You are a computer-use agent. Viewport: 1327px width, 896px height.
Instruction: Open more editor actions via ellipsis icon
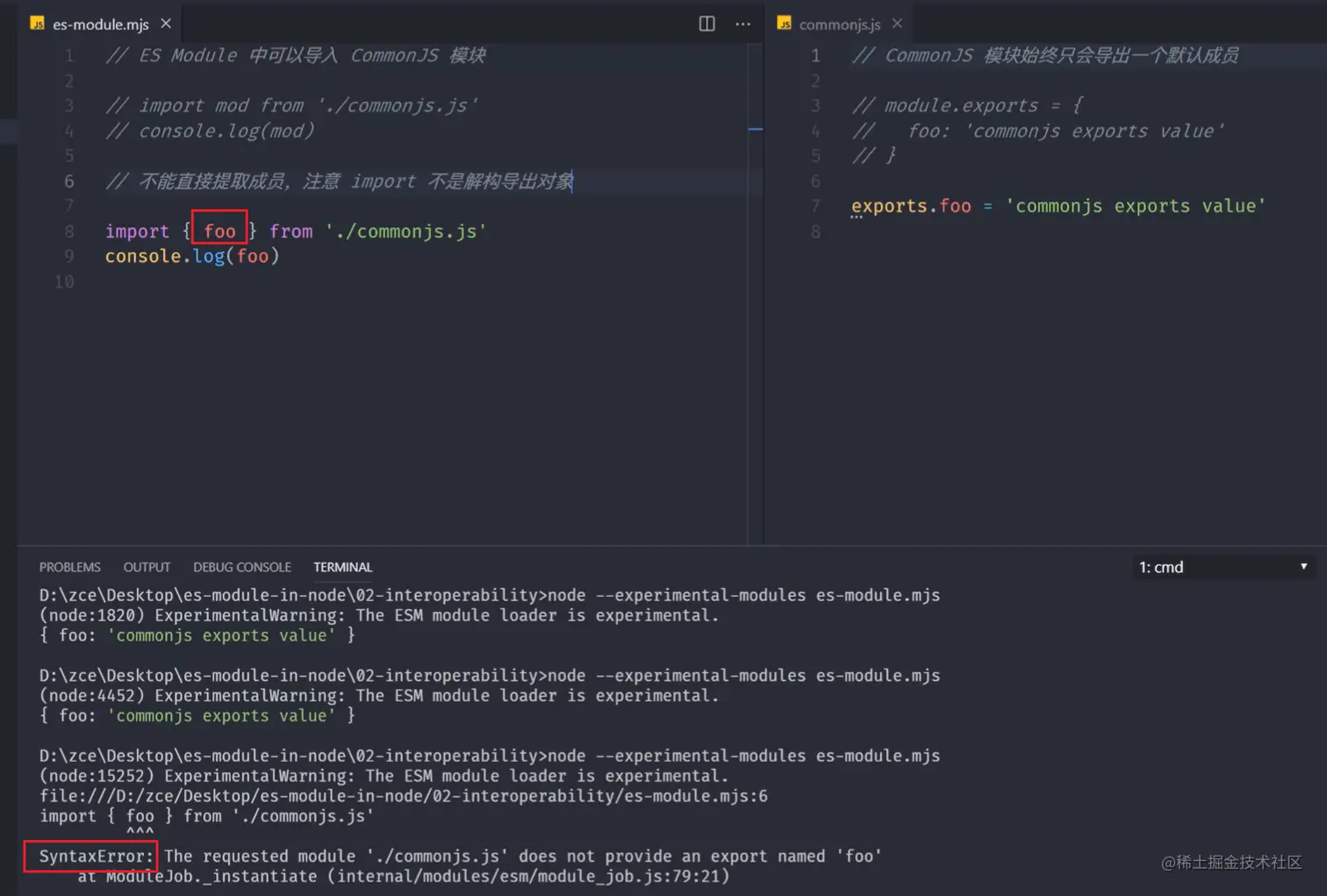(742, 24)
